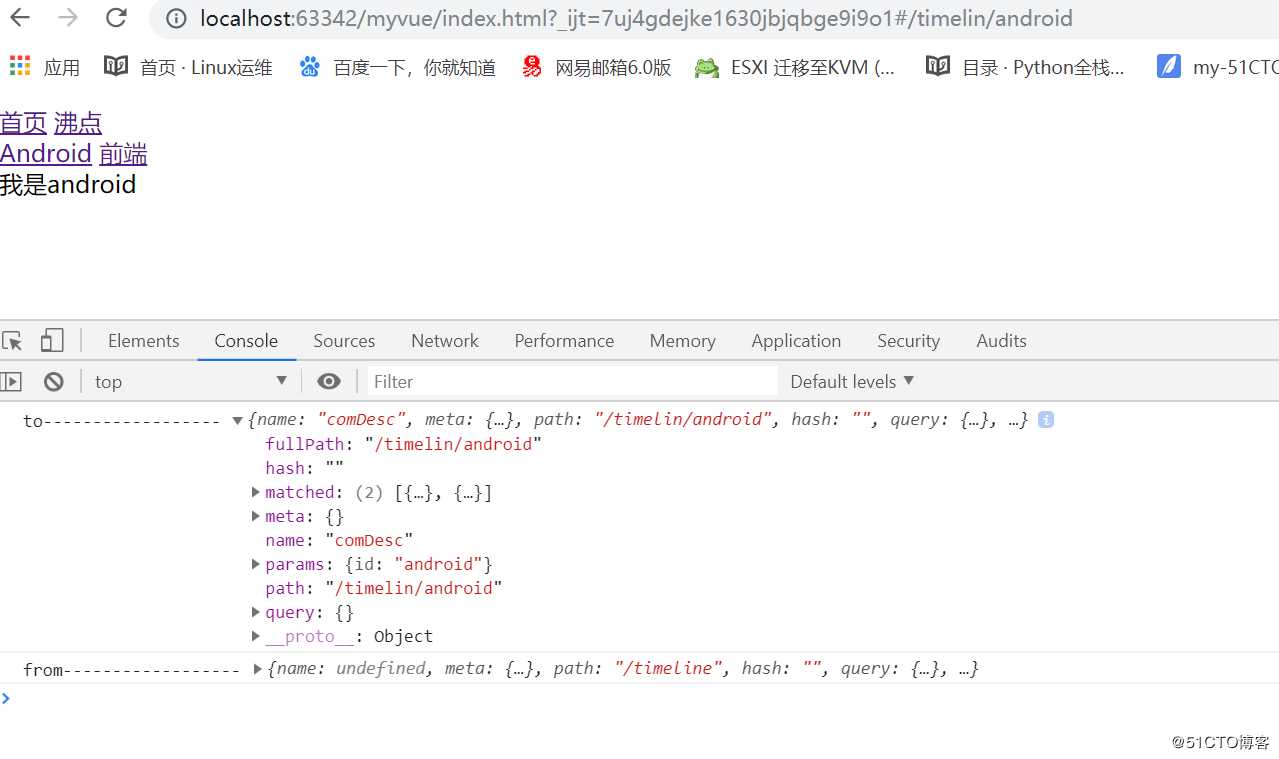Viewport: 1279px width, 759px height.
Task: Expand the 'meta: {}' property
Action: pos(257,516)
